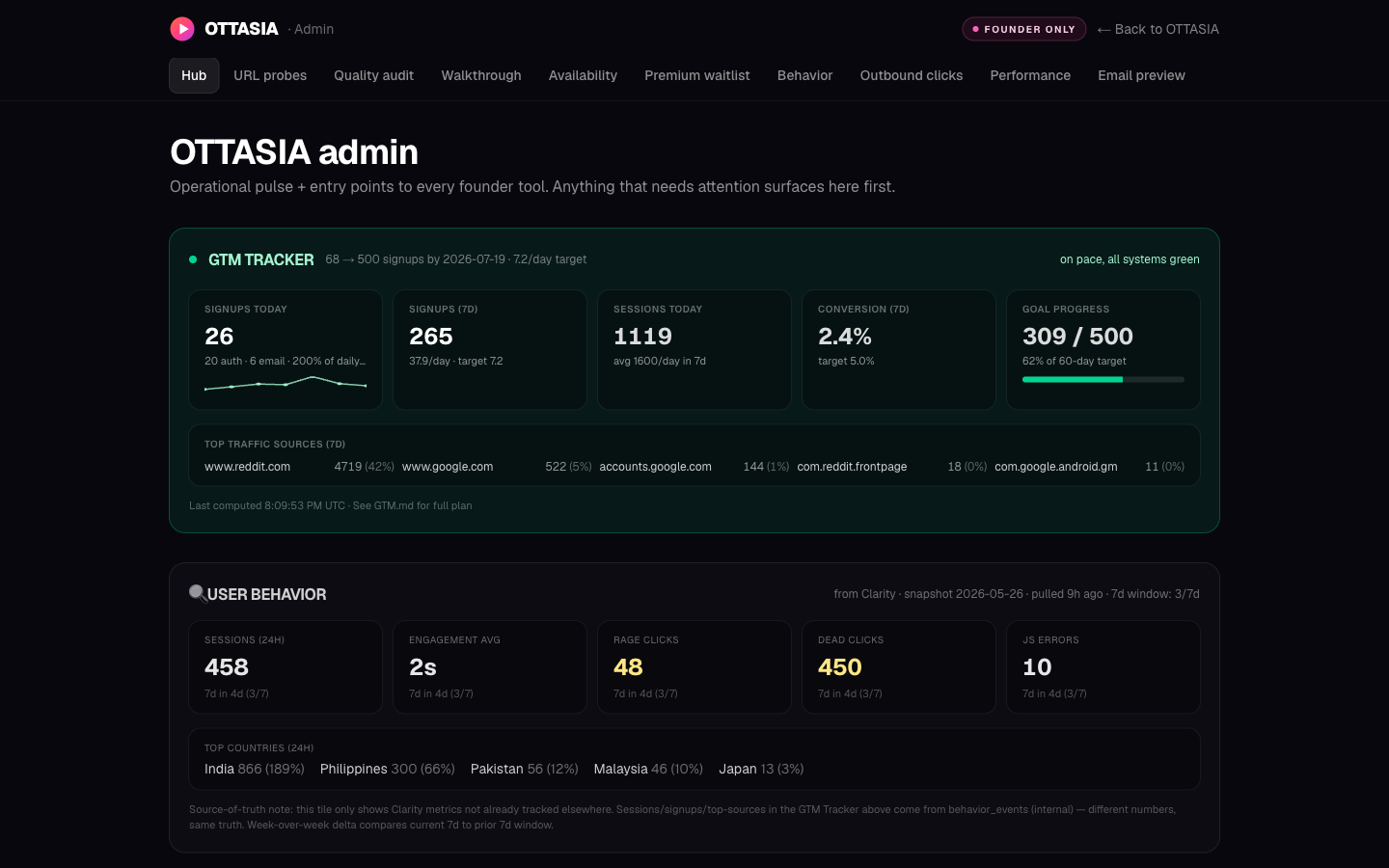The width and height of the screenshot is (1389, 868).
Task: Click India 866 (189%) country entry
Action: (x=255, y=769)
